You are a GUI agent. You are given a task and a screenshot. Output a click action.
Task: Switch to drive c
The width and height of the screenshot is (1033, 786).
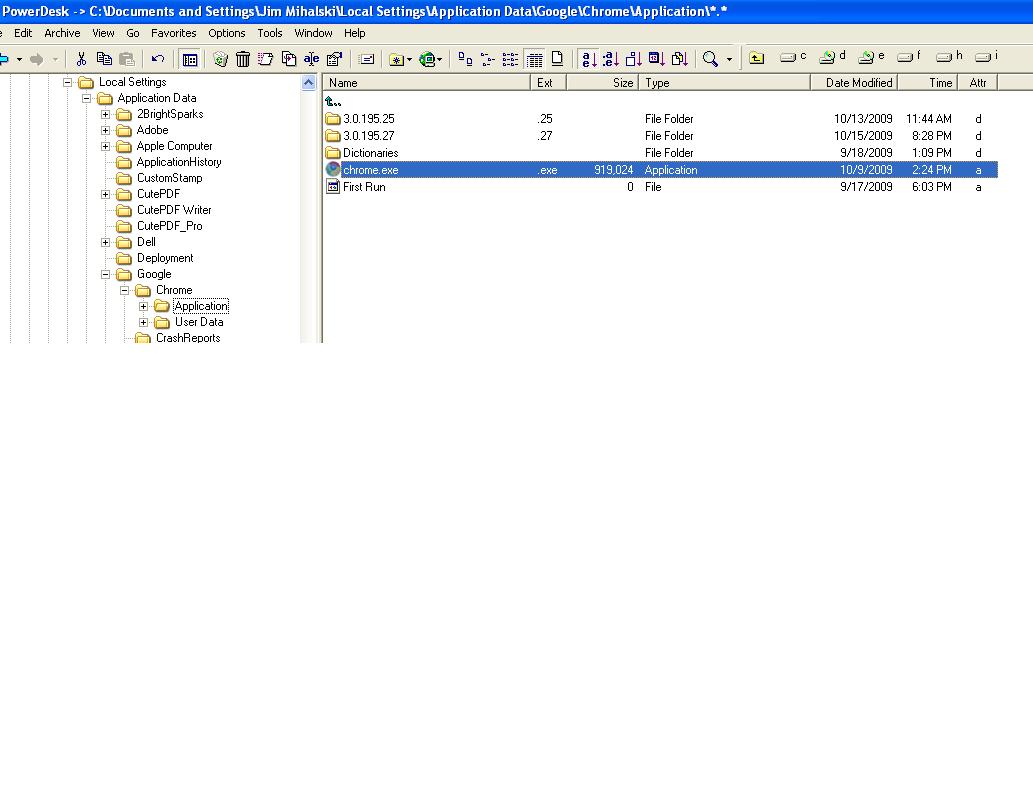(x=793, y=57)
